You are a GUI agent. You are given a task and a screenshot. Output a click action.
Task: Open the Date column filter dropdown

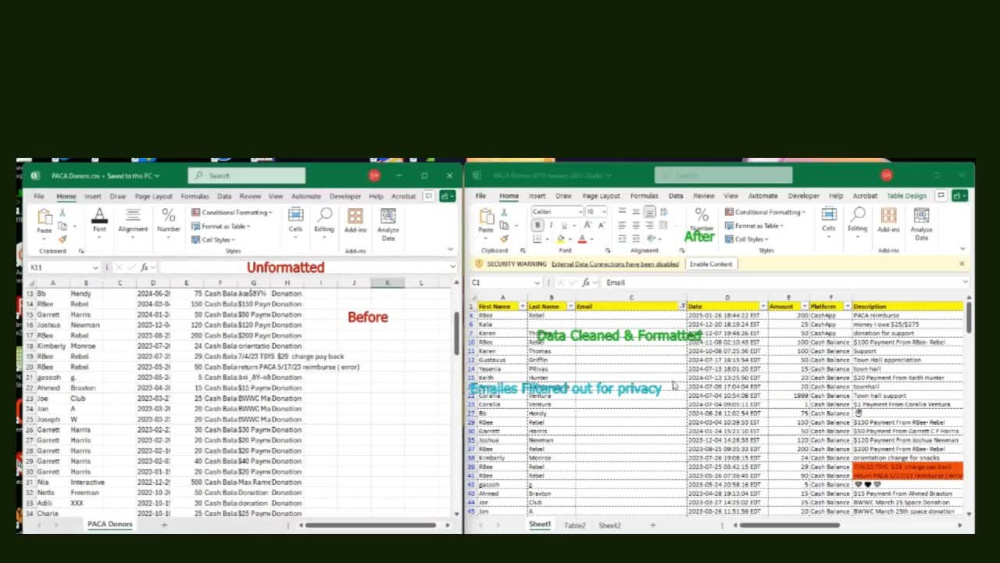click(763, 307)
